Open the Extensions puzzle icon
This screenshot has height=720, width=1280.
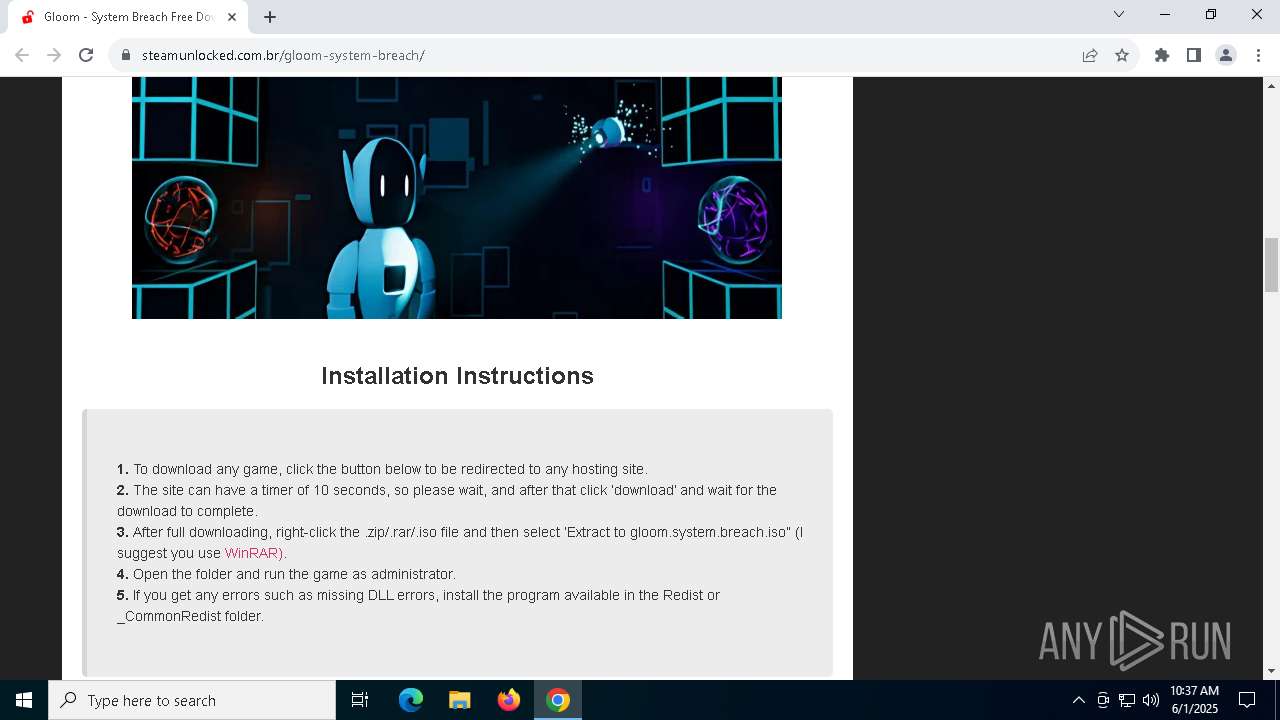point(1162,55)
